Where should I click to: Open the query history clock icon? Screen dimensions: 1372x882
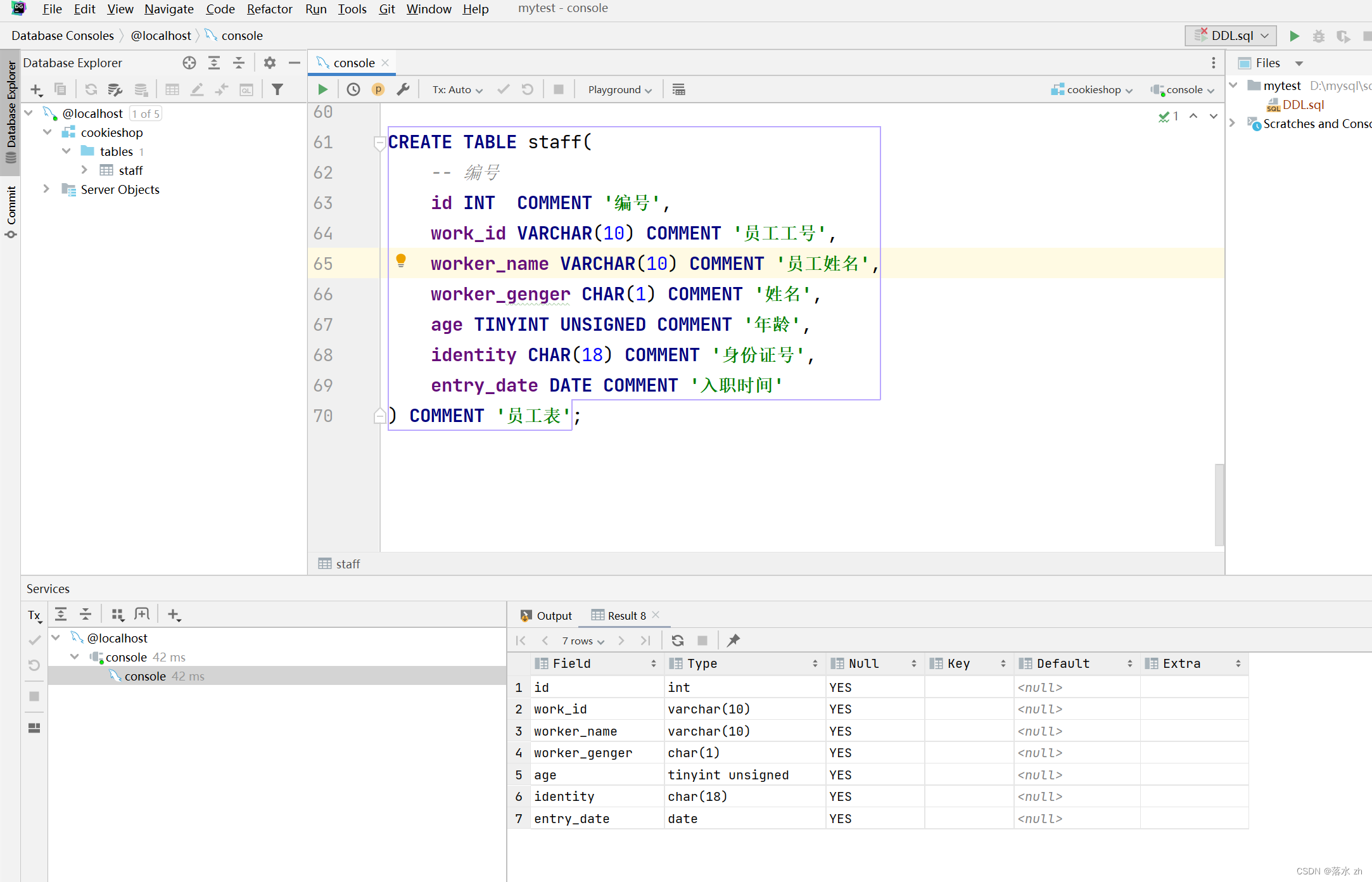pos(353,89)
